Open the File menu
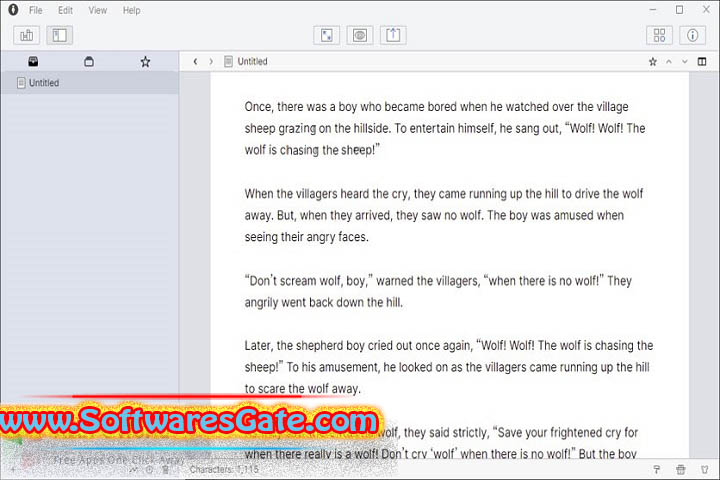Viewport: 720px width, 480px height. point(35,10)
